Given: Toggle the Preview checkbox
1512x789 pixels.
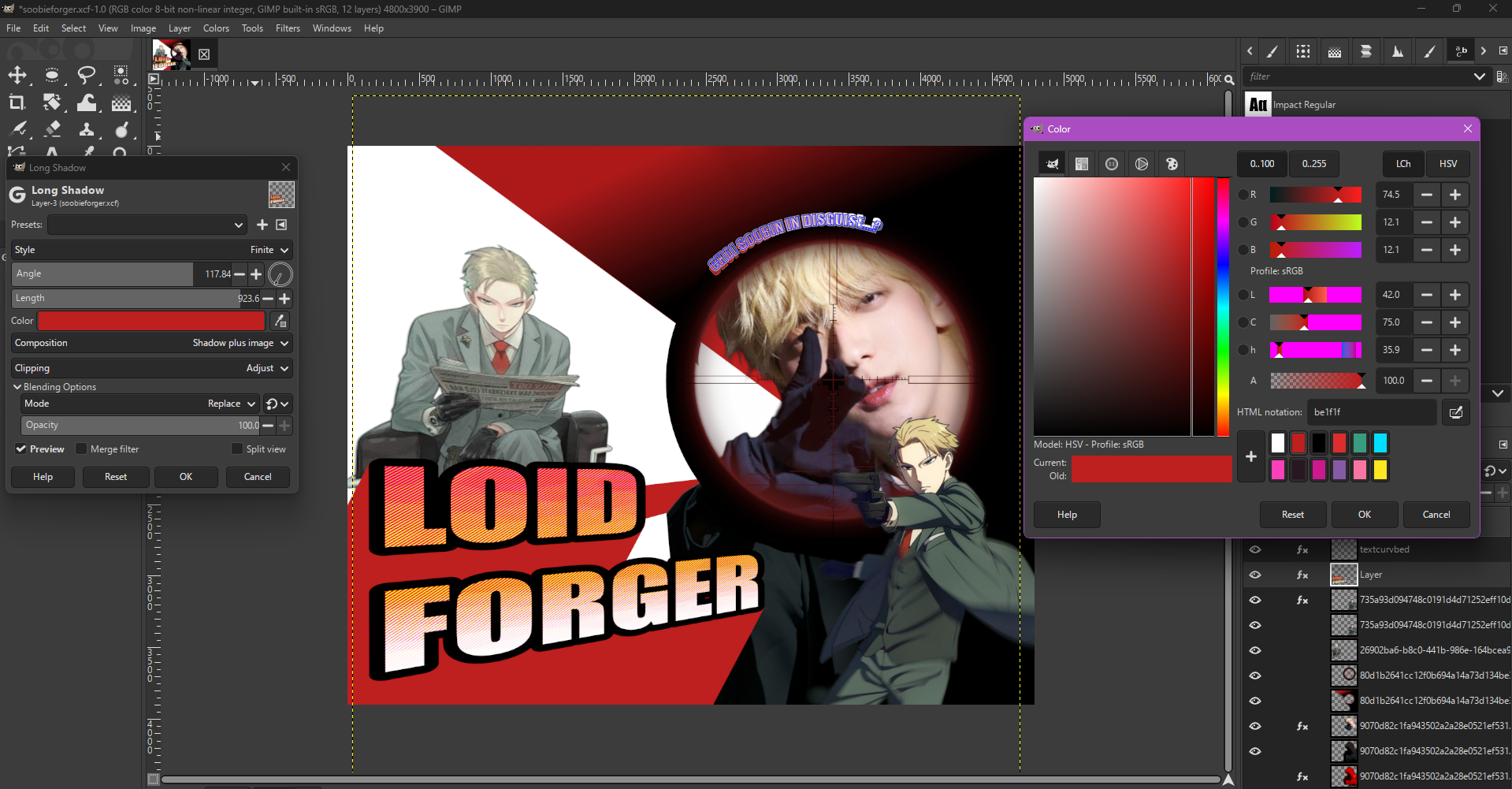Looking at the screenshot, I should click(21, 449).
